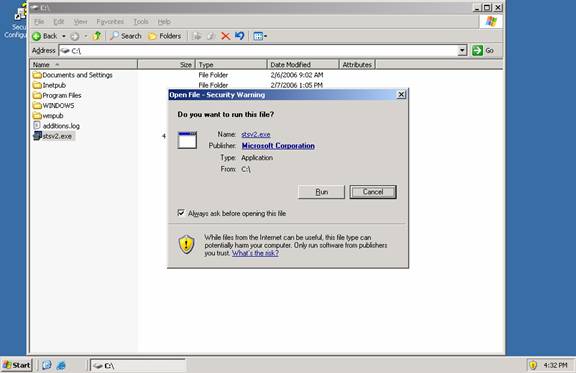Launch Internet Explorer from quick launch
Screen dimensions: 576x373
point(61,365)
